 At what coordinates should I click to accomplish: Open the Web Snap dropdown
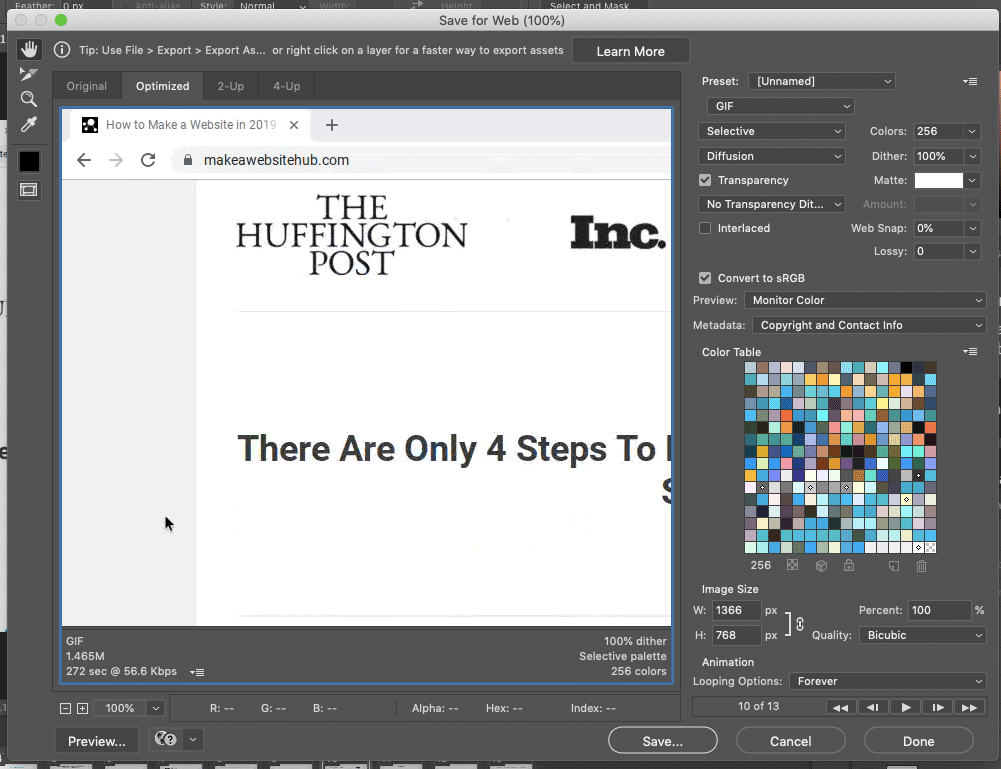[x=972, y=228]
